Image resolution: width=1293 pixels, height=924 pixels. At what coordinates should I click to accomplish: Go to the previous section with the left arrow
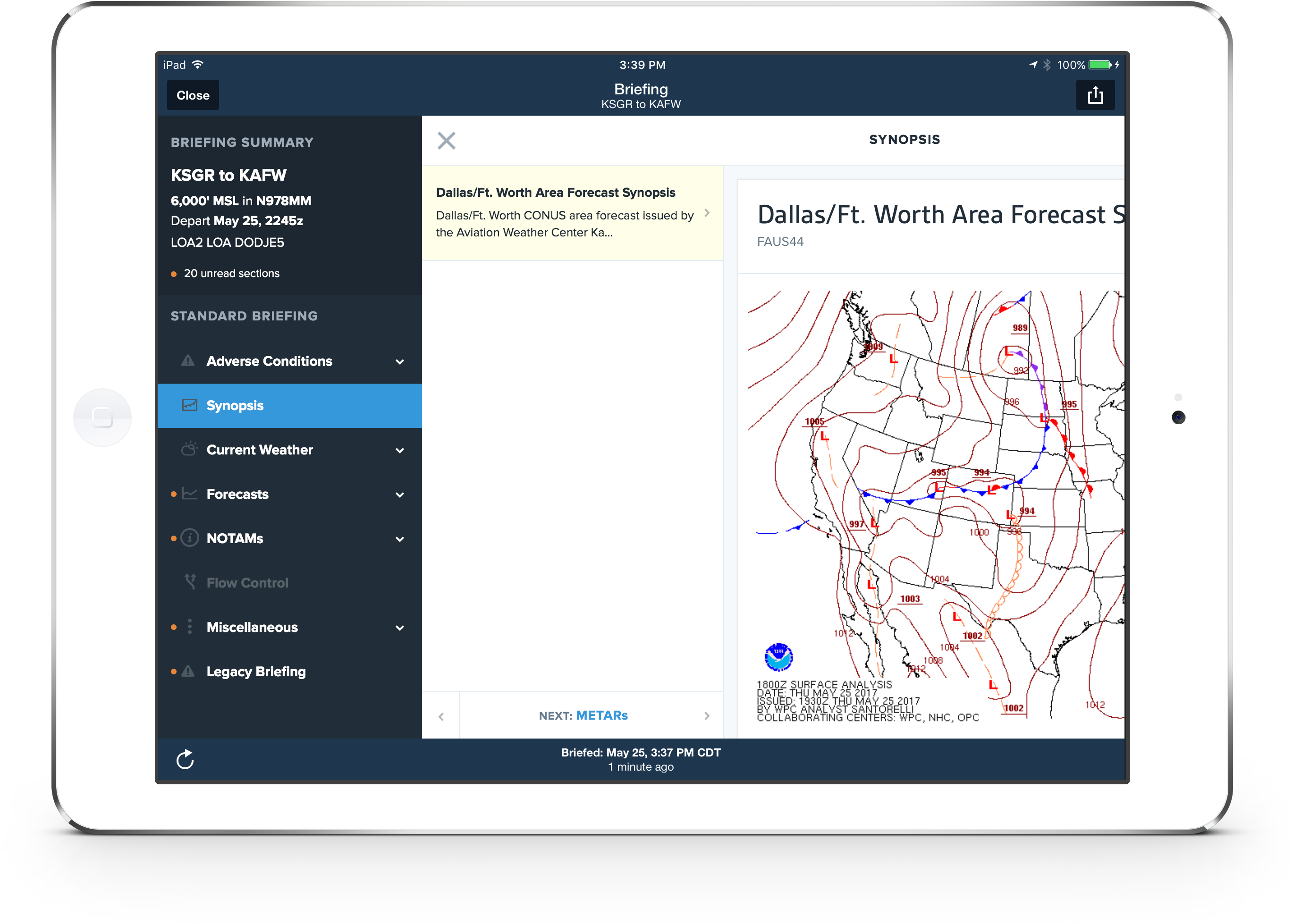tap(441, 716)
